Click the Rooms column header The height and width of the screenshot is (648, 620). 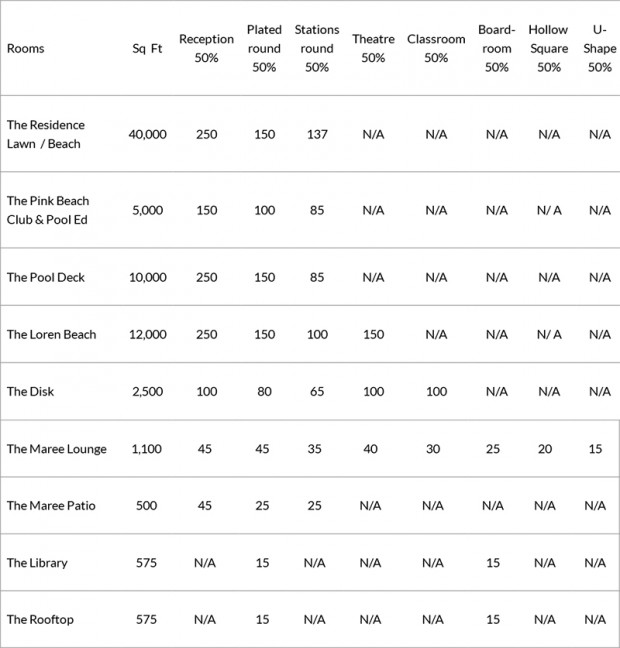tap(26, 48)
